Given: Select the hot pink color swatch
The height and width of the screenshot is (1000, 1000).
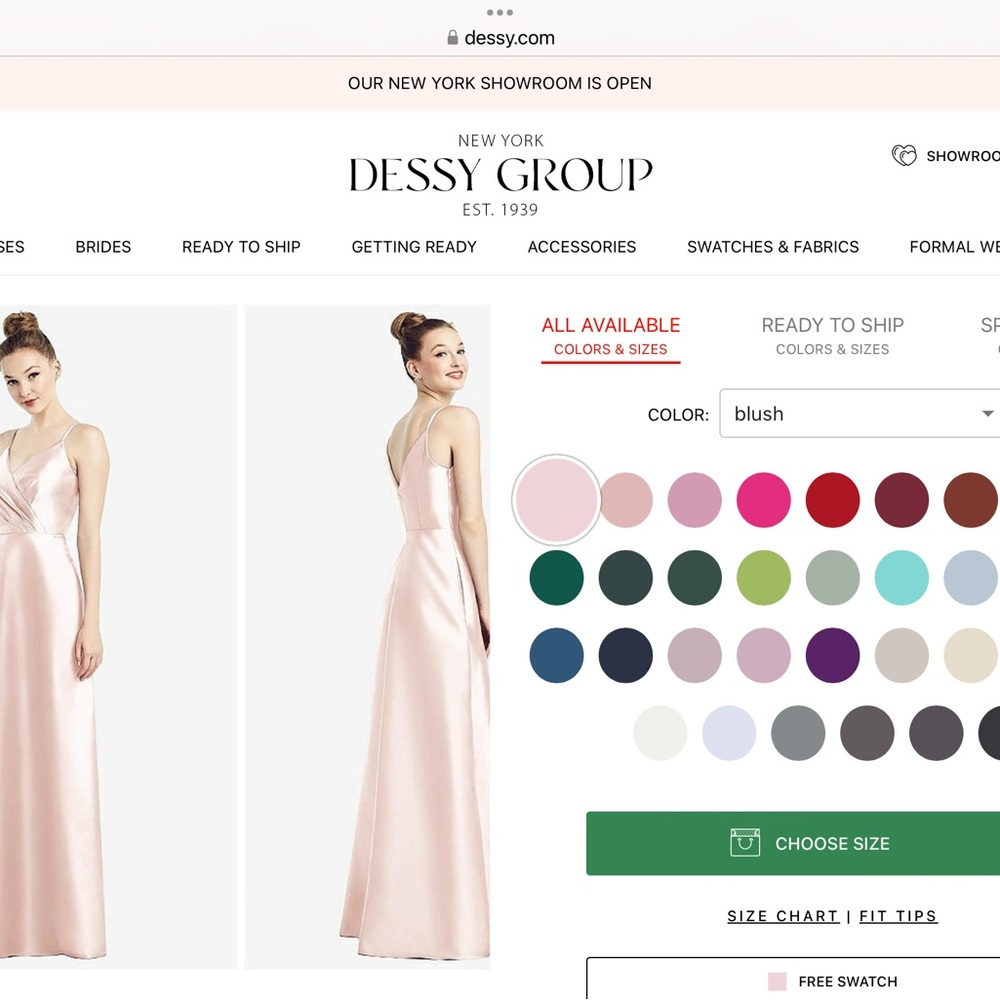Looking at the screenshot, I should 763,499.
